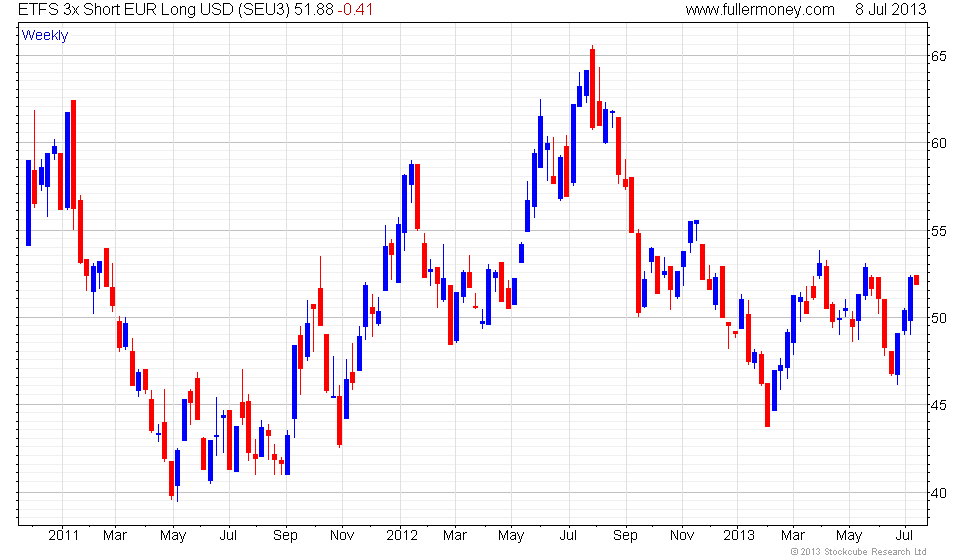Click the Nov label before 2013
This screenshot has height=560, width=980.
(682, 536)
